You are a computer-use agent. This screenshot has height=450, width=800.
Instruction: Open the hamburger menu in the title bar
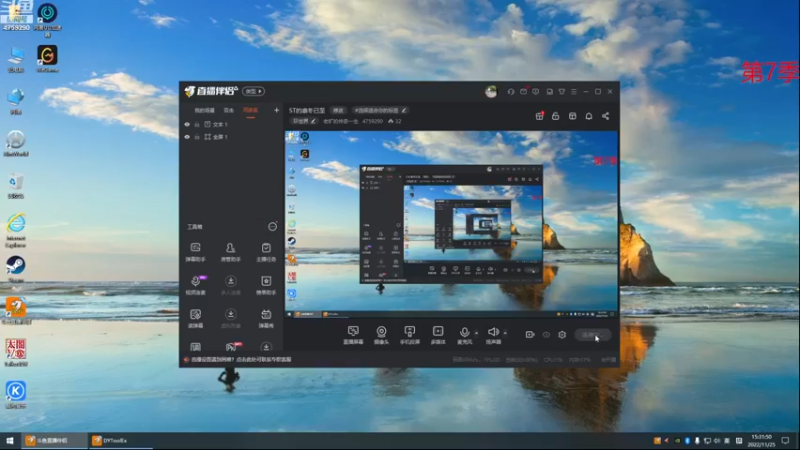pos(574,92)
